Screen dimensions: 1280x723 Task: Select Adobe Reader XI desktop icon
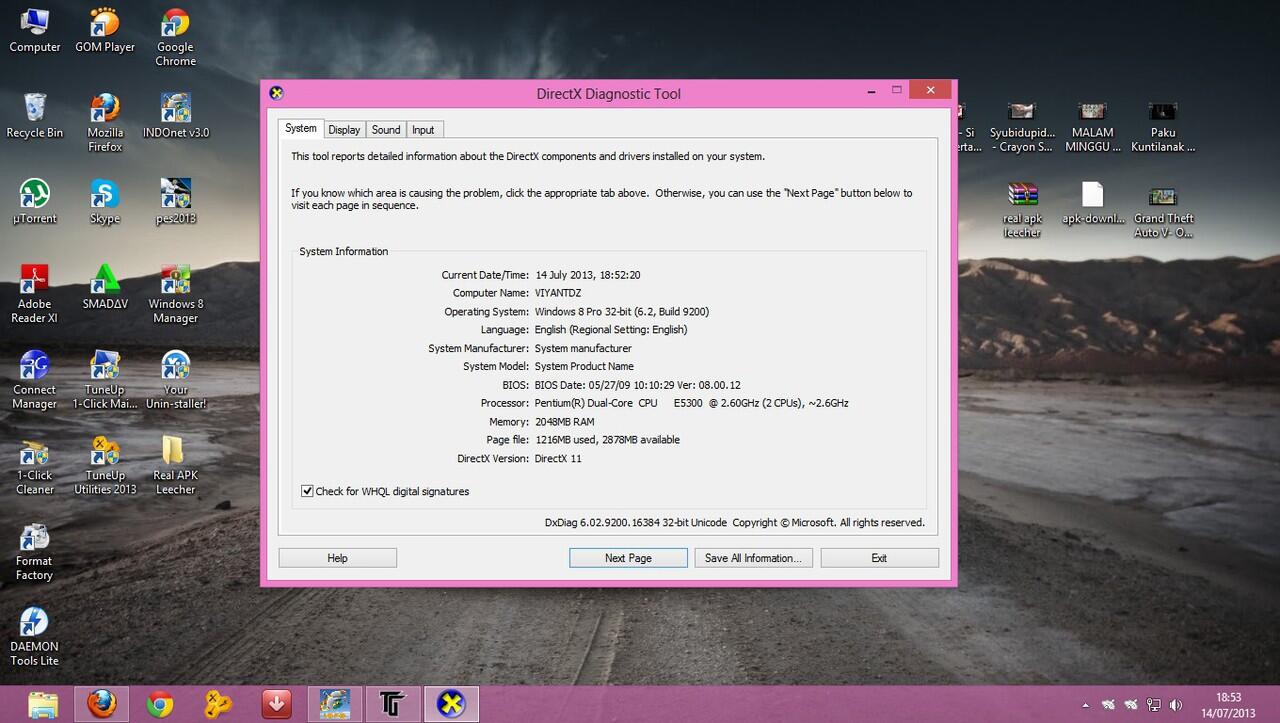coord(35,294)
